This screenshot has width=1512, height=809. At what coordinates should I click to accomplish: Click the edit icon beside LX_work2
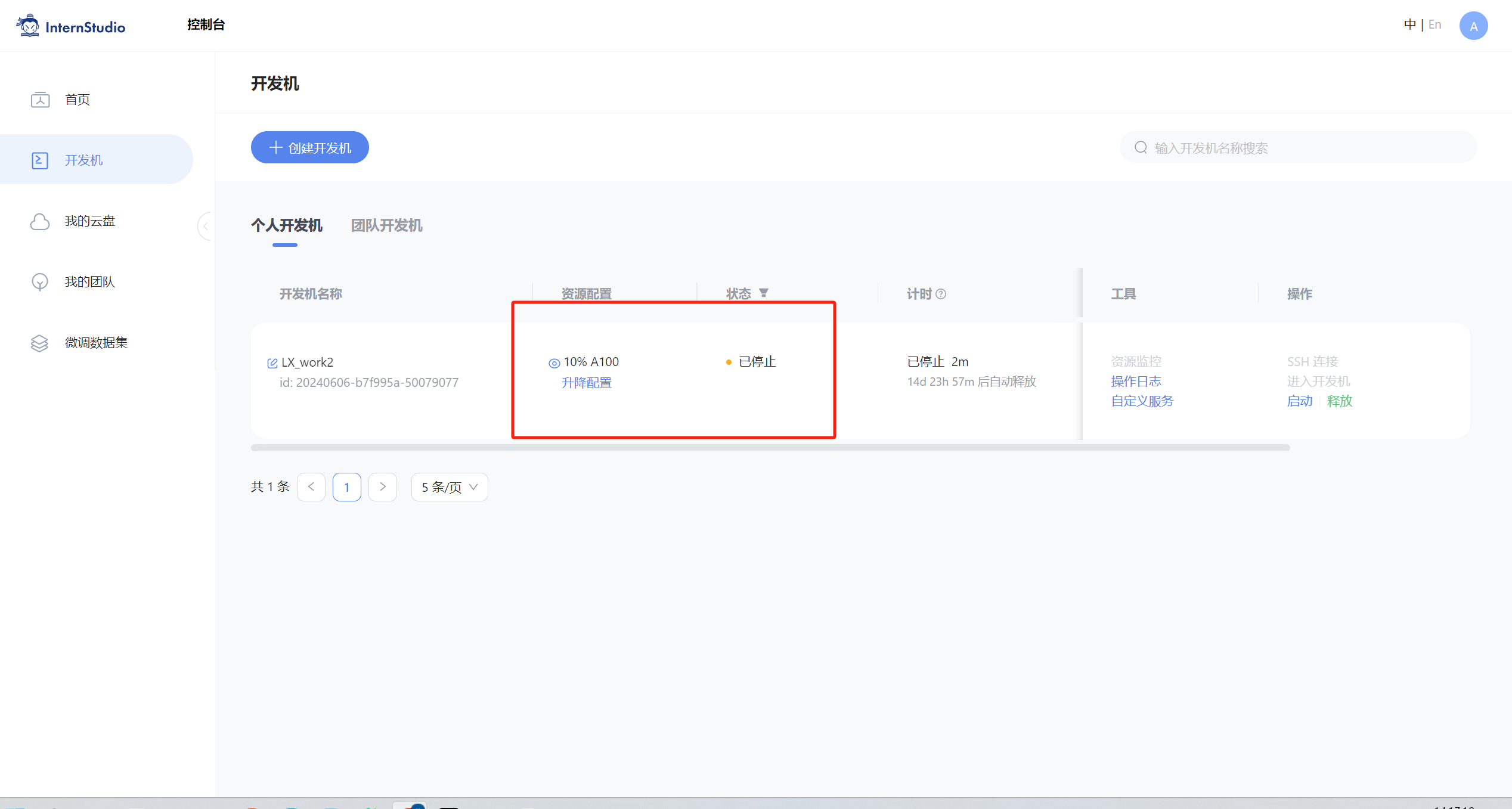tap(272, 363)
